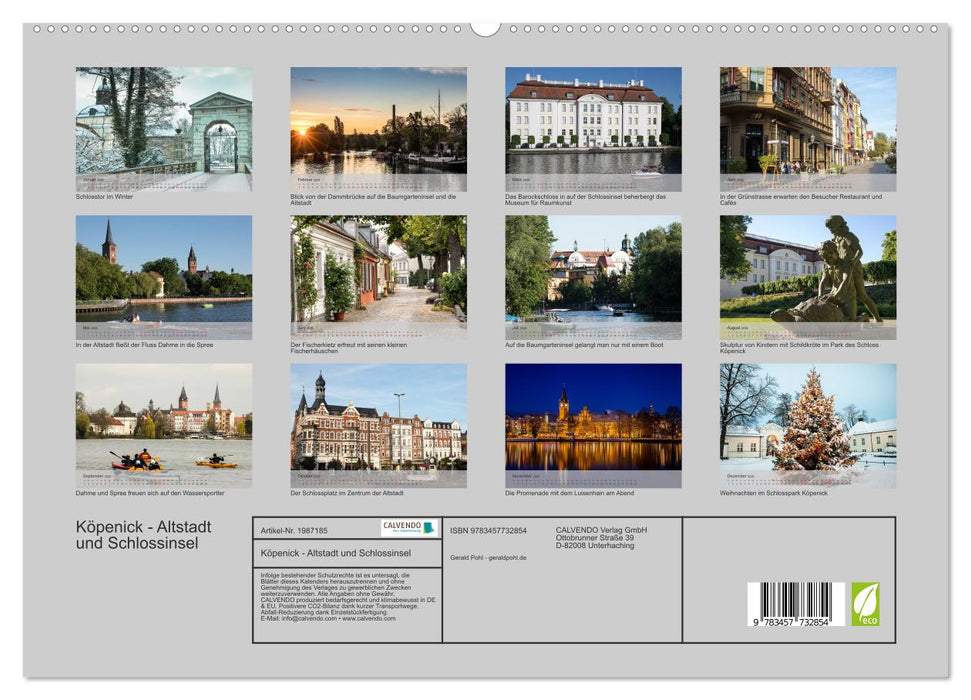Open the August Schildkröte sculpture photo
971x700 pixels.
point(801,277)
